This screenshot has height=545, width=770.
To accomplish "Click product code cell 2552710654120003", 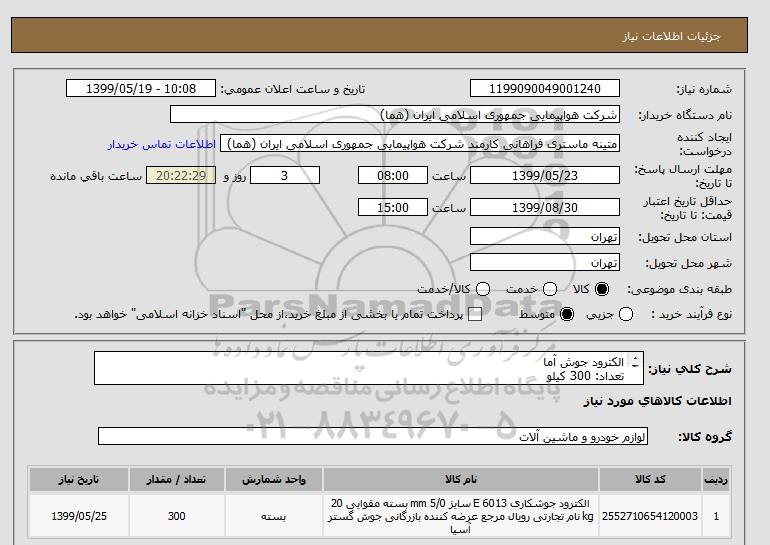I will coord(650,516).
